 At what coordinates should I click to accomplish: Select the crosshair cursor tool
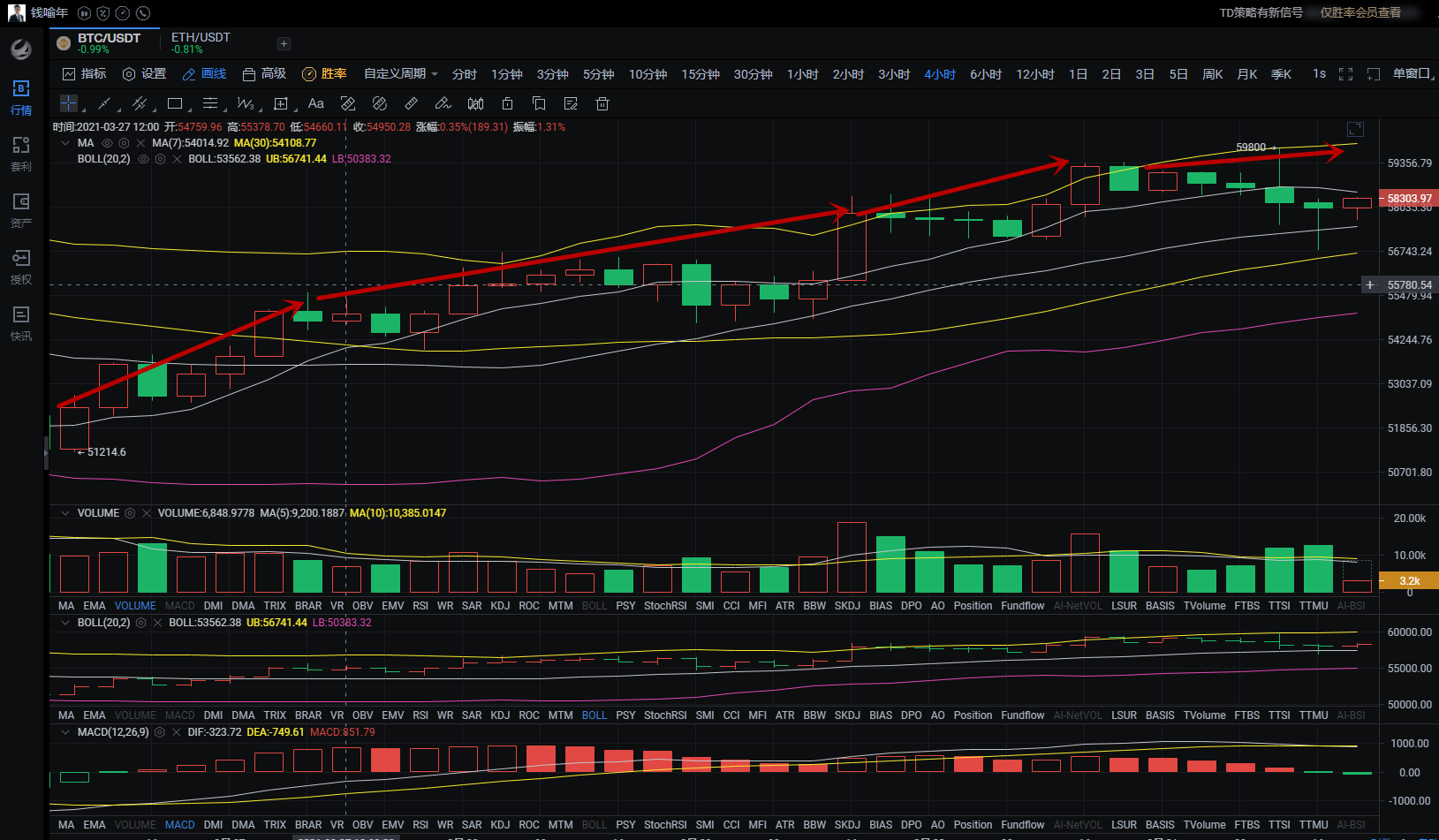pyautogui.click(x=69, y=103)
